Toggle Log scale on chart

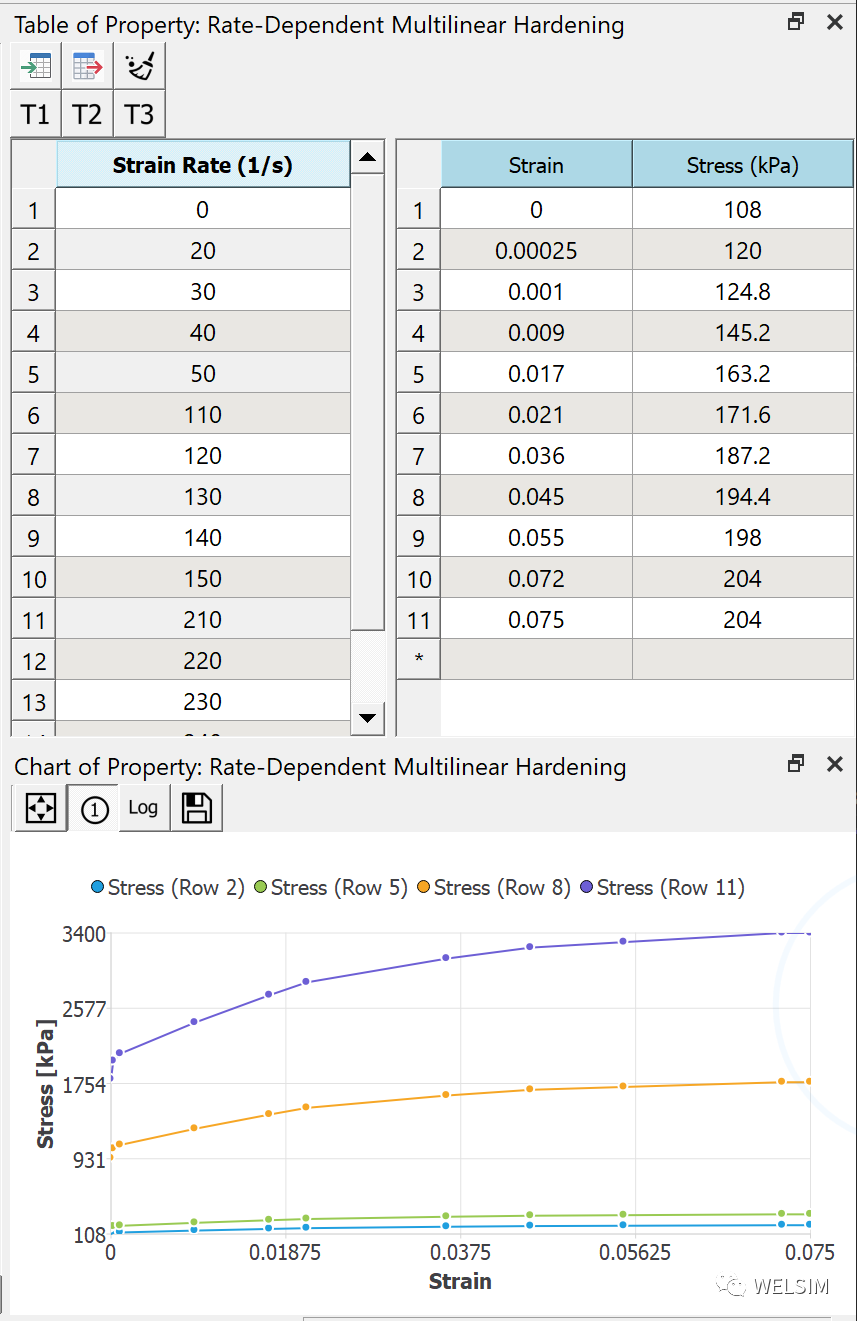tap(144, 808)
